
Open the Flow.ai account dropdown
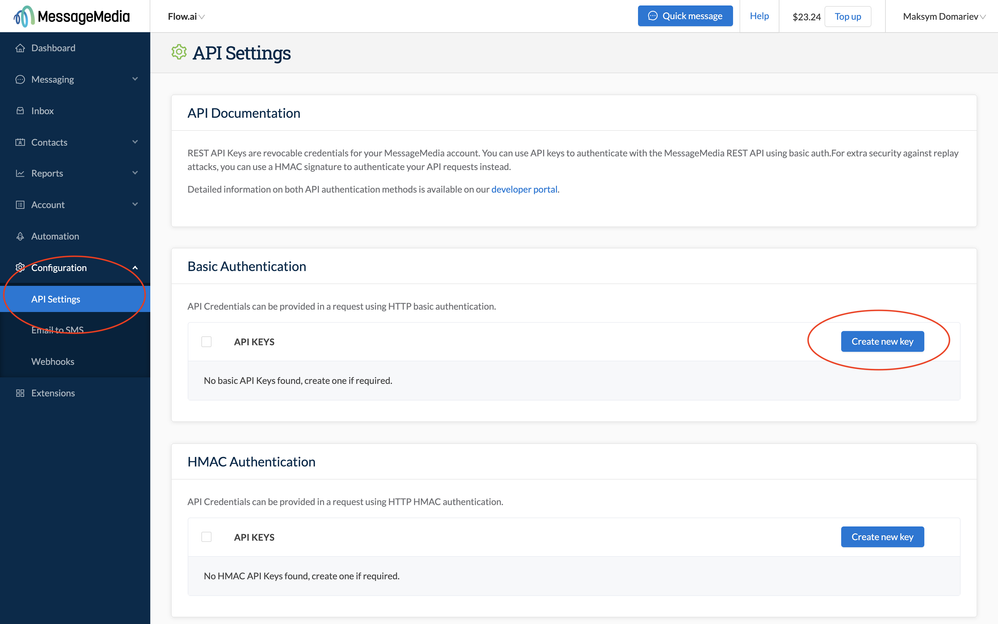point(186,17)
